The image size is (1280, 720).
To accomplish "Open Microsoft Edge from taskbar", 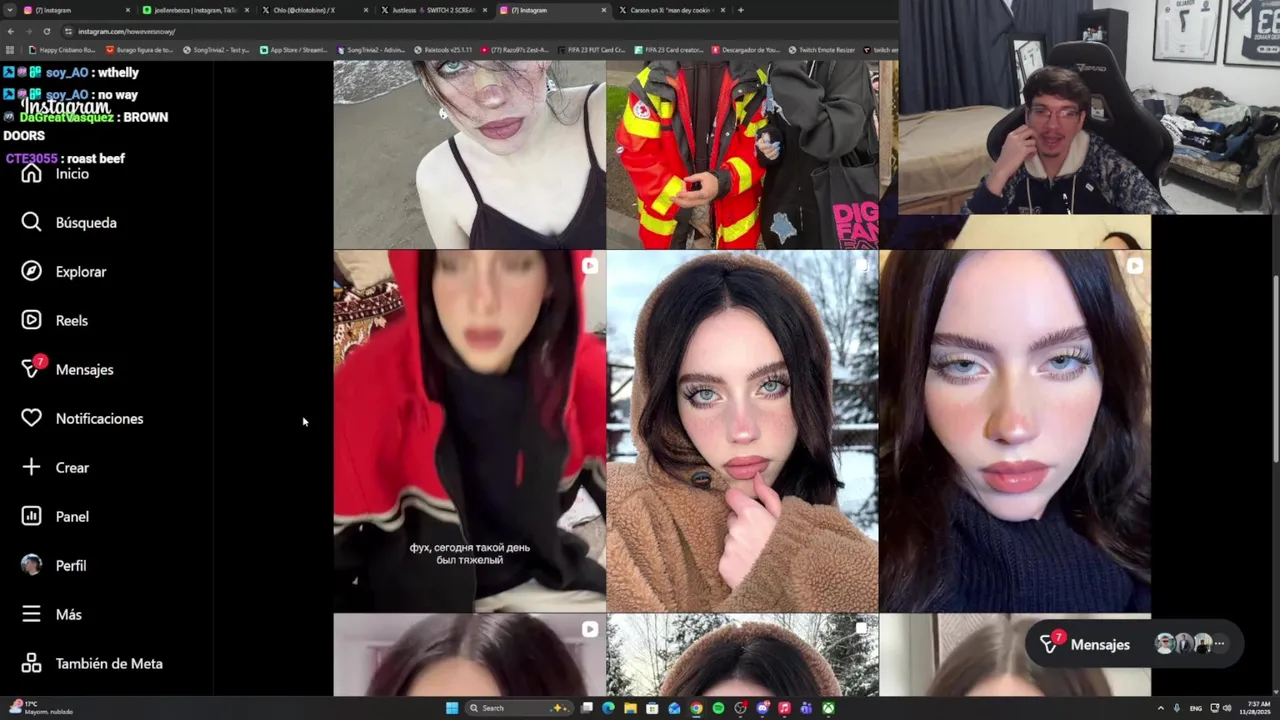I will (x=608, y=708).
